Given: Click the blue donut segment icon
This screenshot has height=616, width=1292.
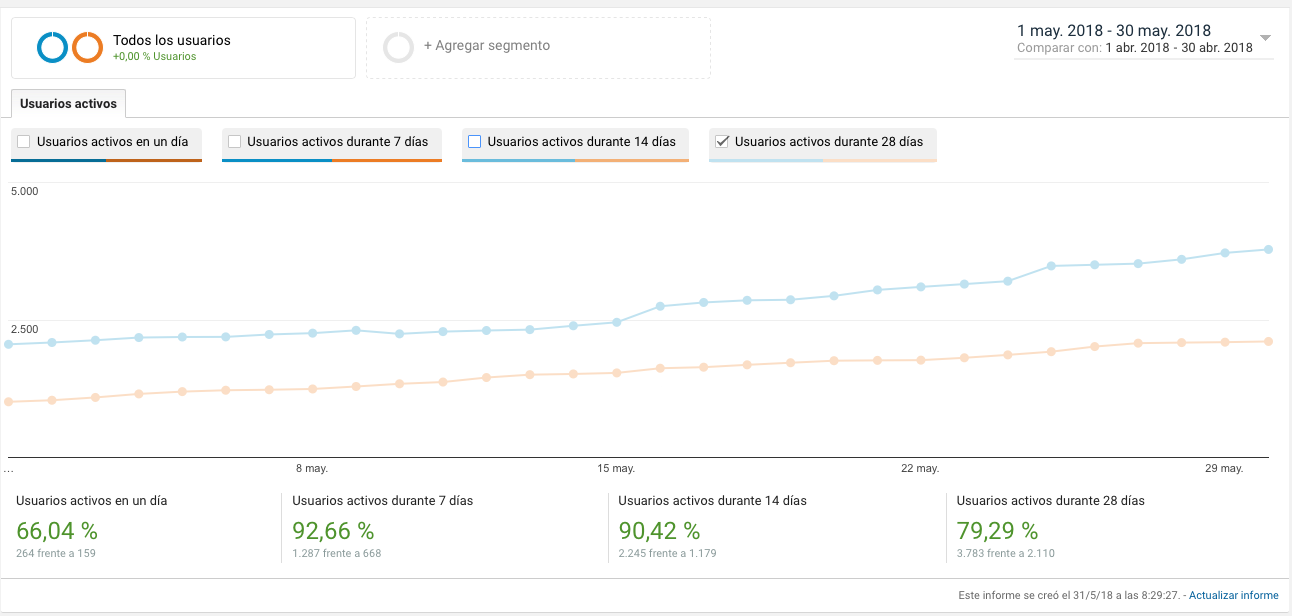Looking at the screenshot, I should click(x=52, y=47).
